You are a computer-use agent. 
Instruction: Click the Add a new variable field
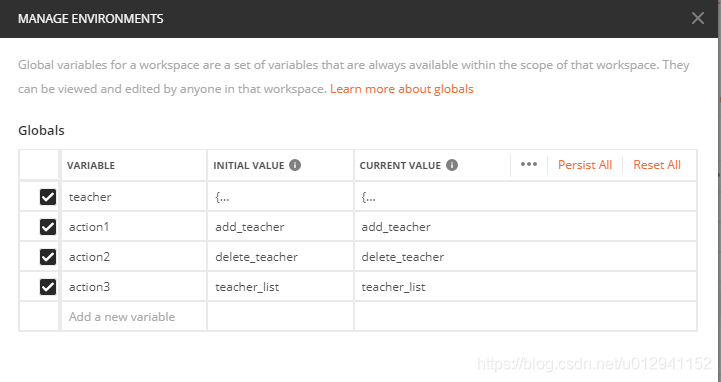pyautogui.click(x=134, y=317)
